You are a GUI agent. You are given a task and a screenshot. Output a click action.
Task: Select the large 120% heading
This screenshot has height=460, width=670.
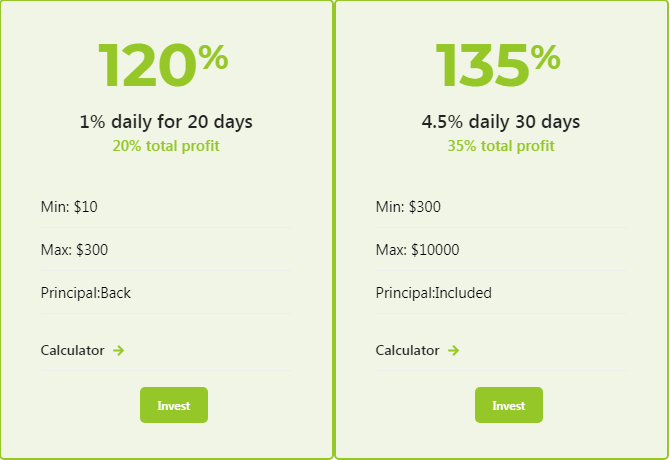(163, 65)
